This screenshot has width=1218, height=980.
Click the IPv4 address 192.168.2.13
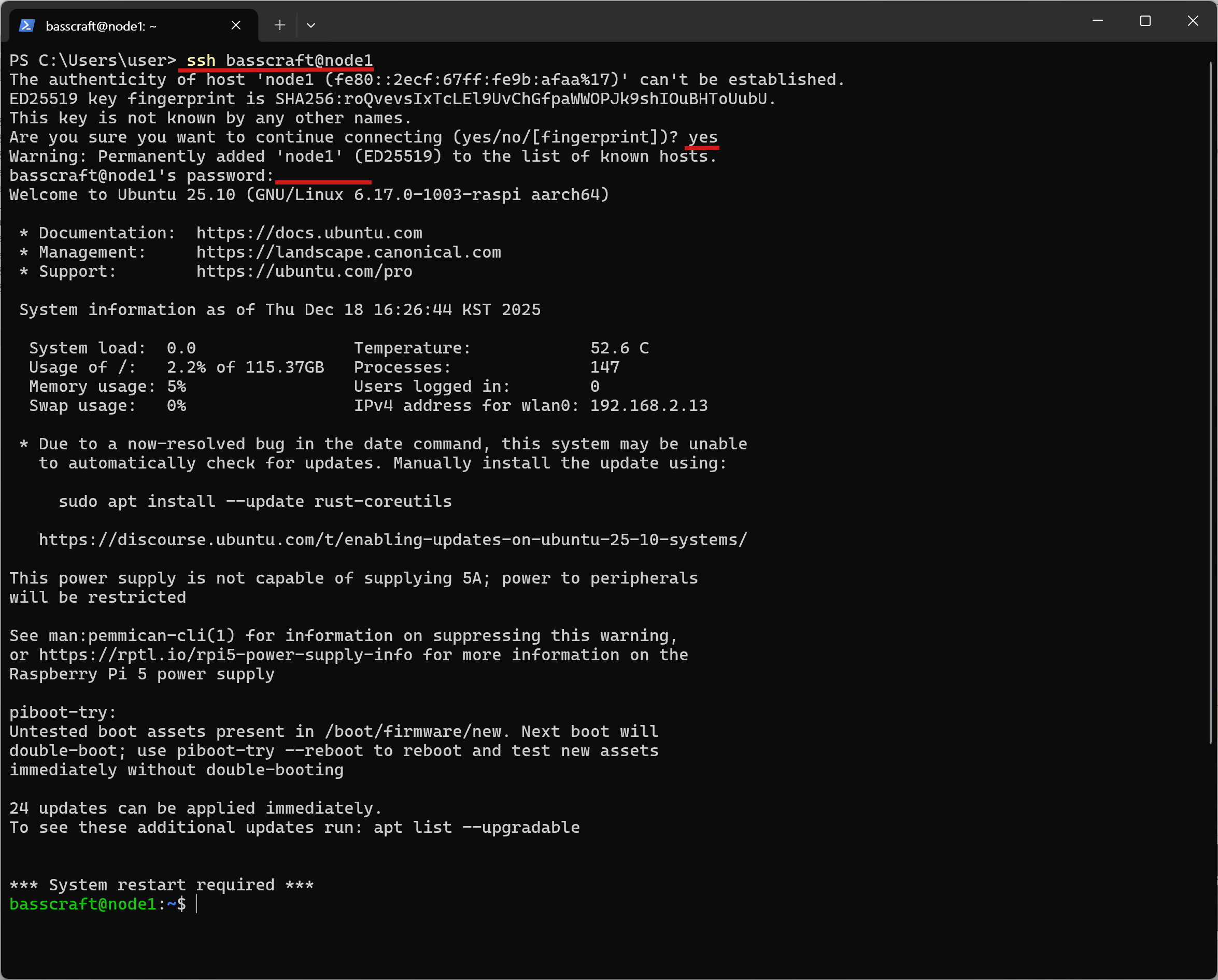click(x=648, y=406)
